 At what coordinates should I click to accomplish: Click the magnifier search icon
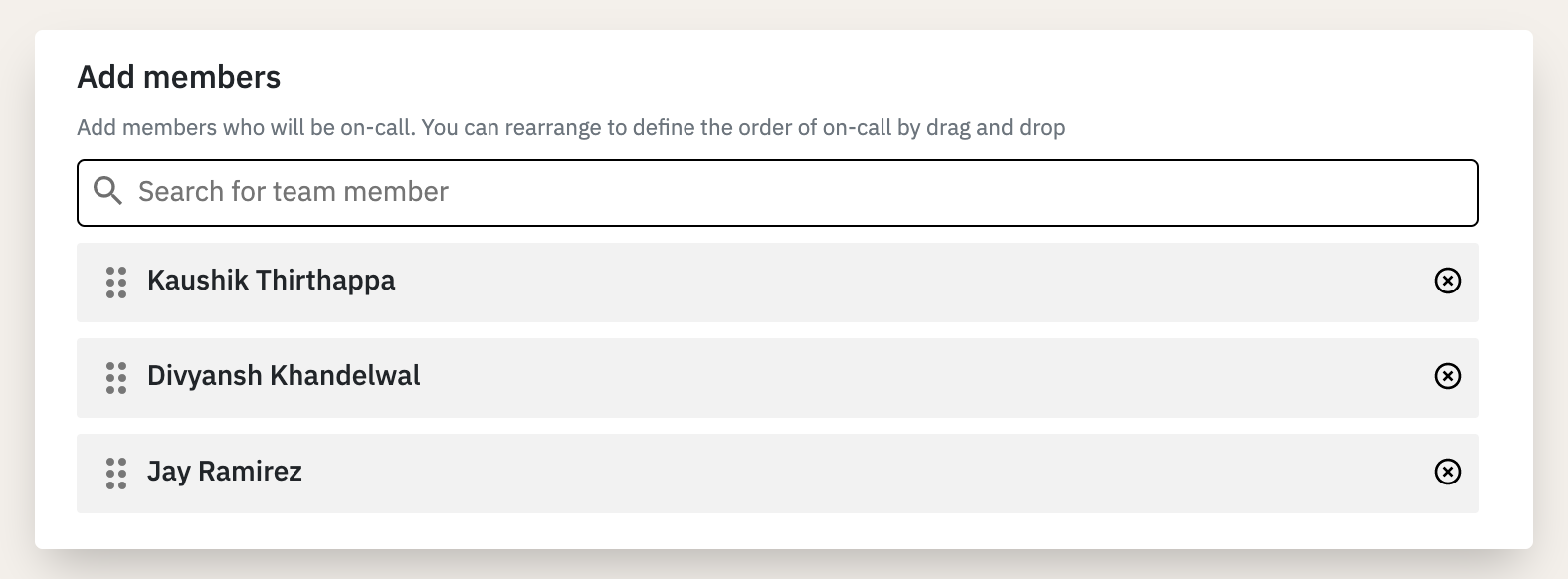click(x=107, y=191)
